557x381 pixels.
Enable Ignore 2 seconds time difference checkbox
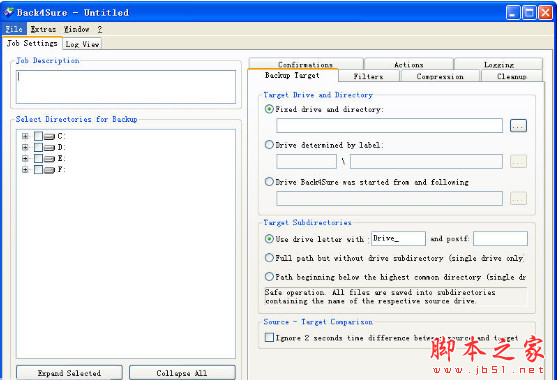[x=269, y=337]
